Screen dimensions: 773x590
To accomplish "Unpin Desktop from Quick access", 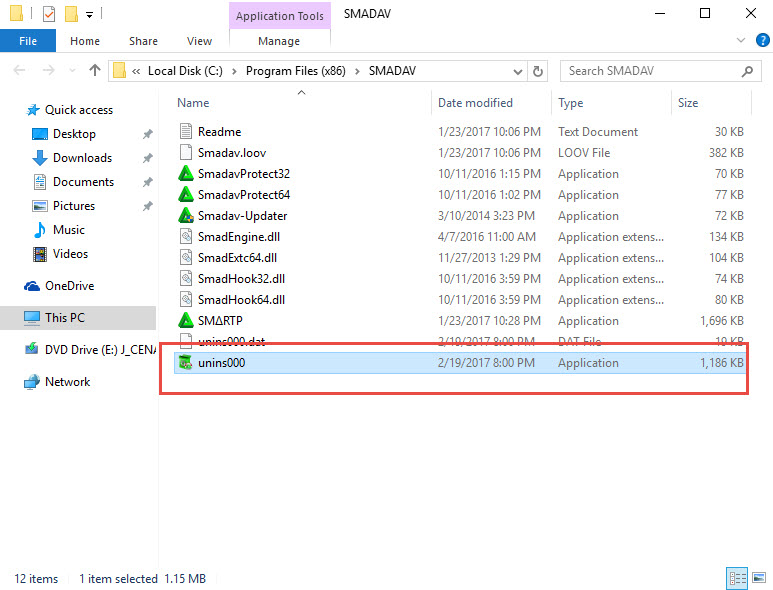I will coord(147,134).
